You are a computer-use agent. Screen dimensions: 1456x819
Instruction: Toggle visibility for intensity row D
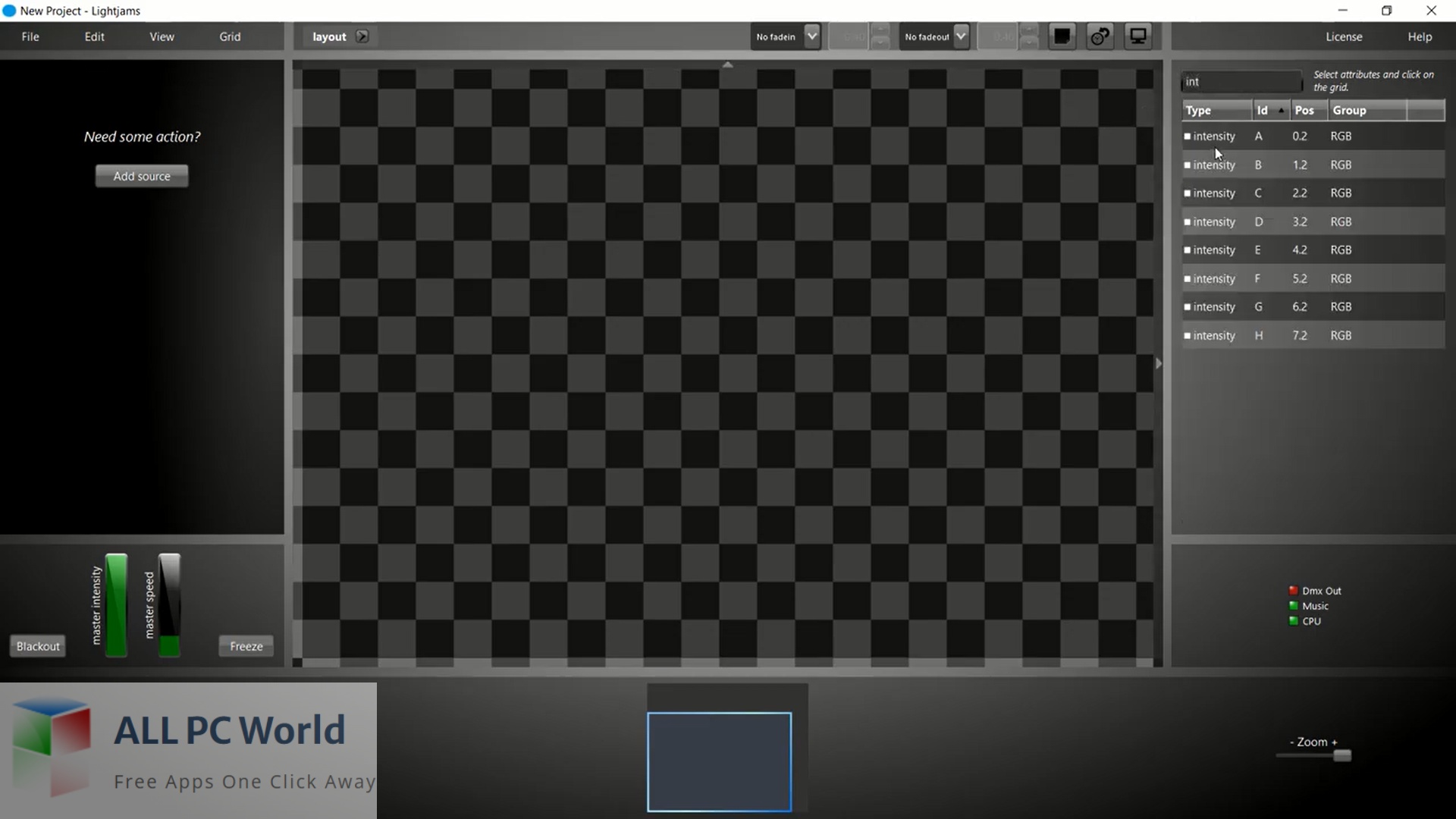click(1186, 221)
